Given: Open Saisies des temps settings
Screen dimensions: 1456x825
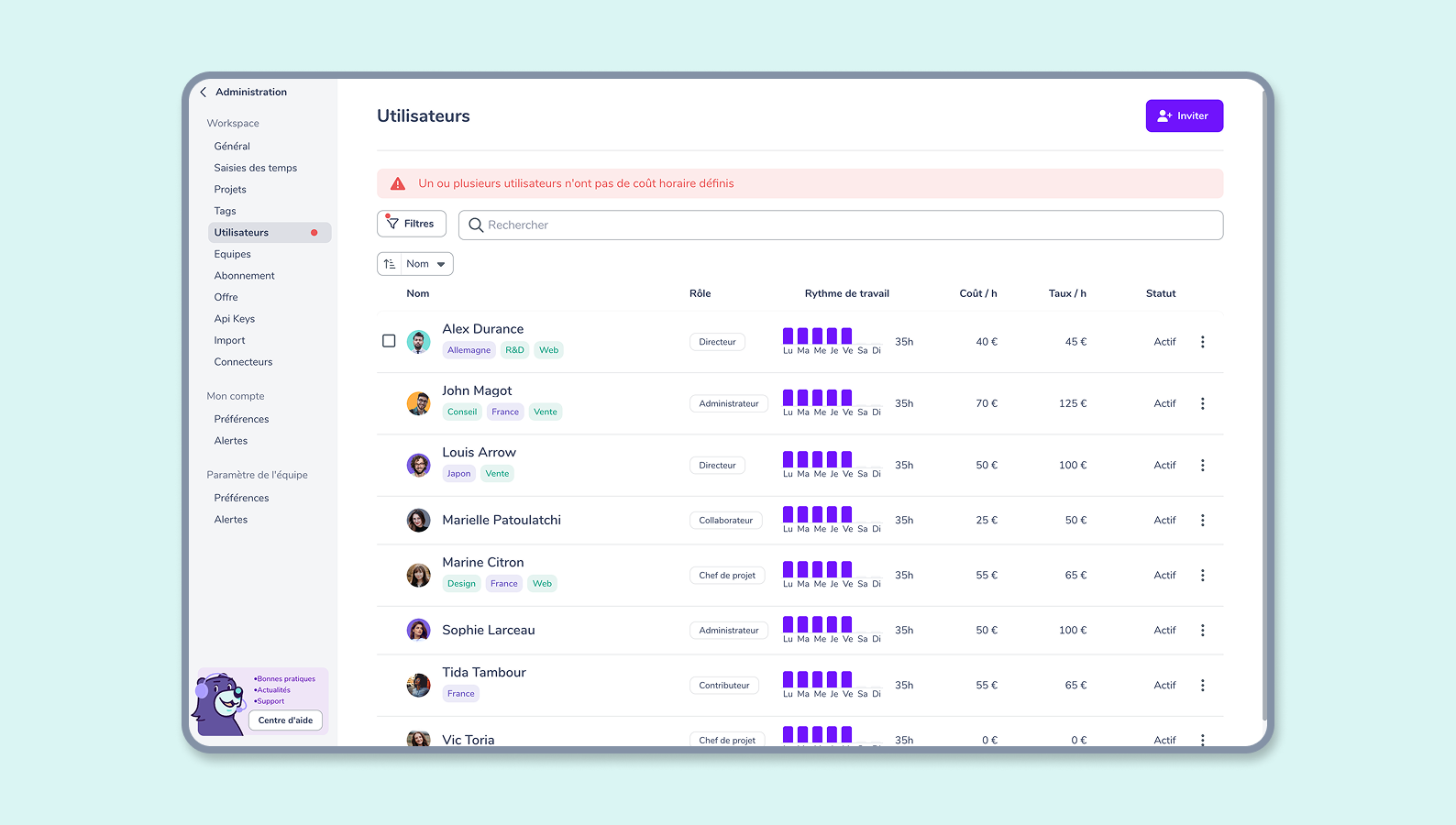Looking at the screenshot, I should coord(256,169).
